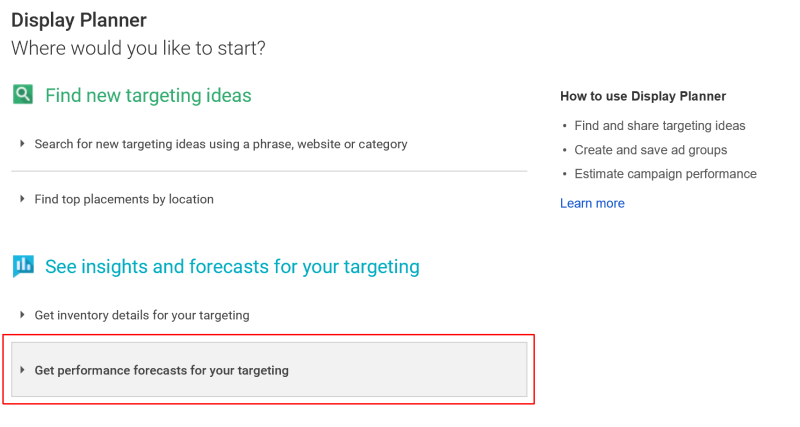Click the Display Planner page title

pyautogui.click(x=79, y=20)
